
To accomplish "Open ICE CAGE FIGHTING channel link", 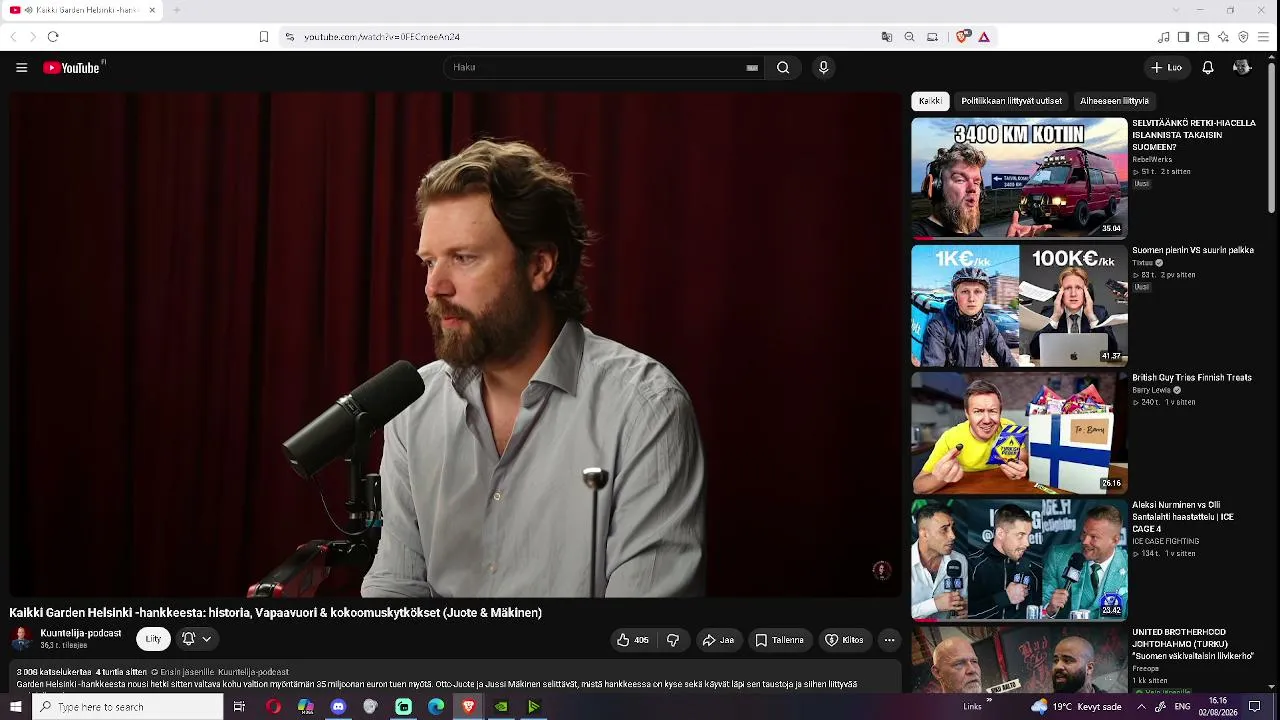I will tap(1166, 541).
